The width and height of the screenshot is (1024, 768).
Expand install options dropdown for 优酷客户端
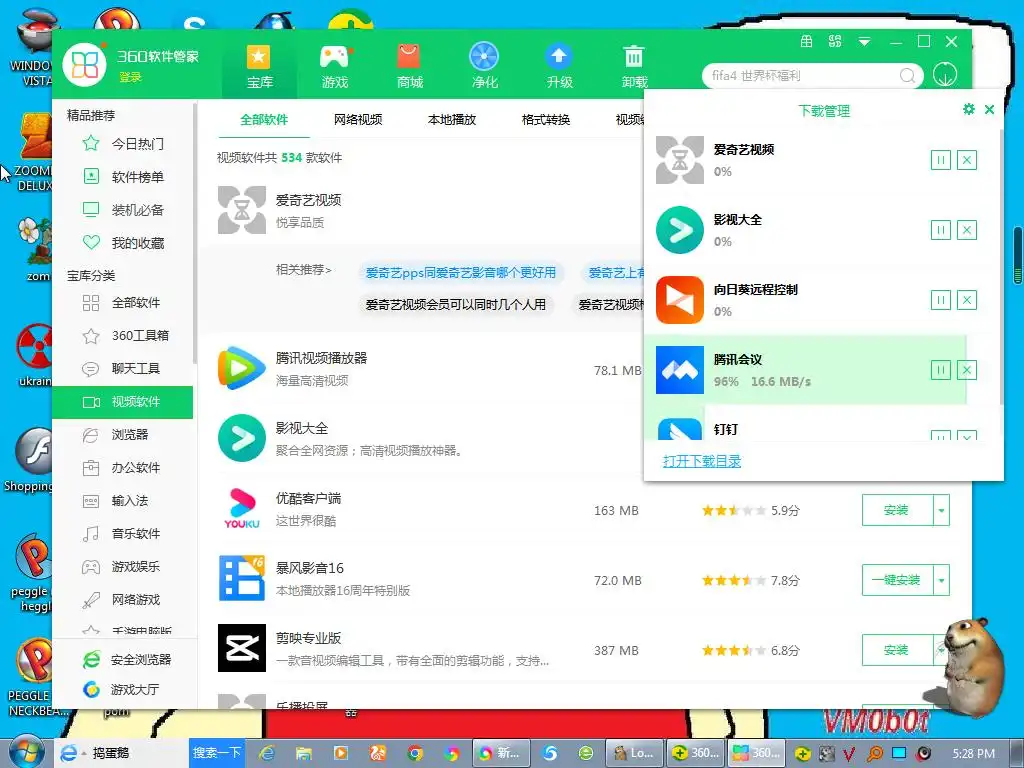point(941,510)
